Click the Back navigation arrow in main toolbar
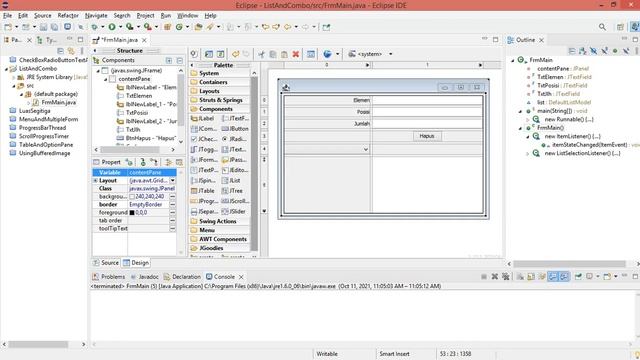 [287, 27]
